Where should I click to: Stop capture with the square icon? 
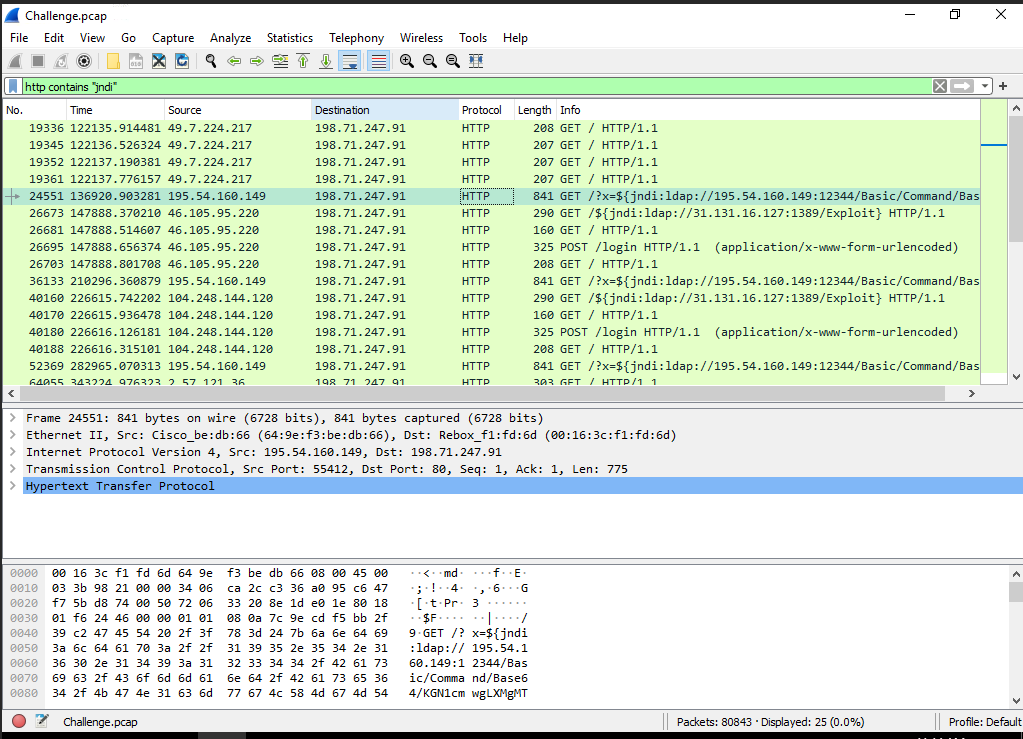[x=38, y=61]
